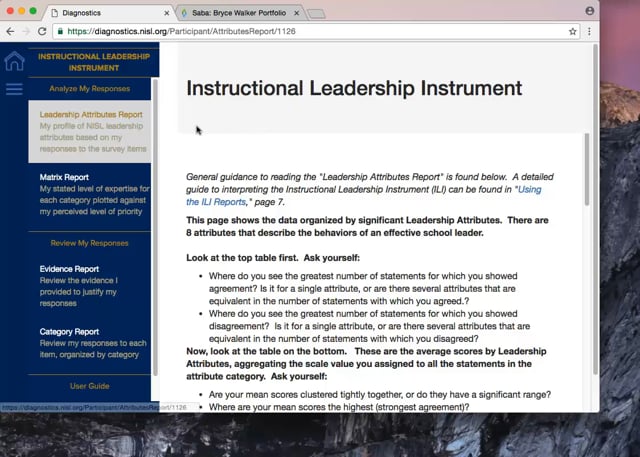Click 'Are your mean scores clustered' bullet
This screenshot has height=457, width=640.
(380, 395)
